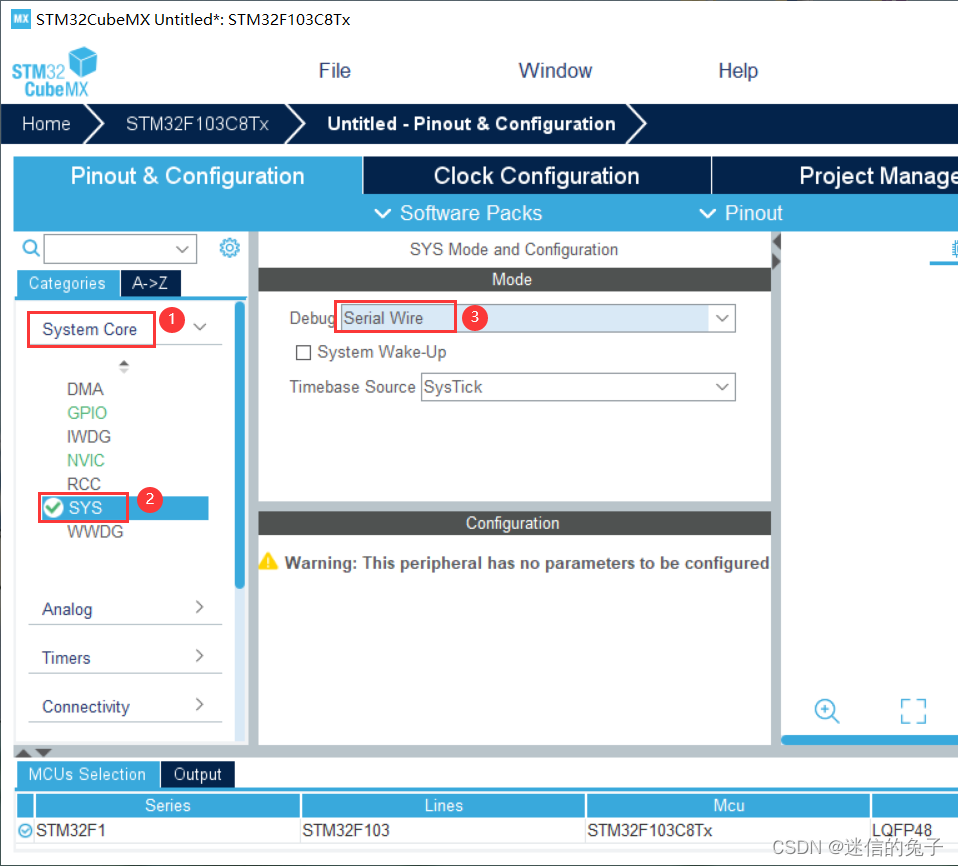Open the peripheral search combo box arrow
Image resolution: width=958 pixels, height=866 pixels.
point(182,249)
